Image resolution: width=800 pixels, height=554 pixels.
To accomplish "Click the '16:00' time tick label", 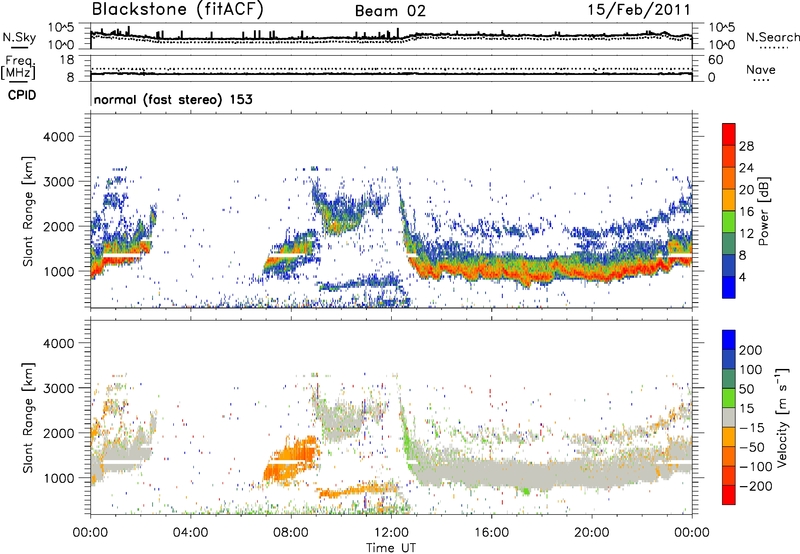I will coord(491,533).
